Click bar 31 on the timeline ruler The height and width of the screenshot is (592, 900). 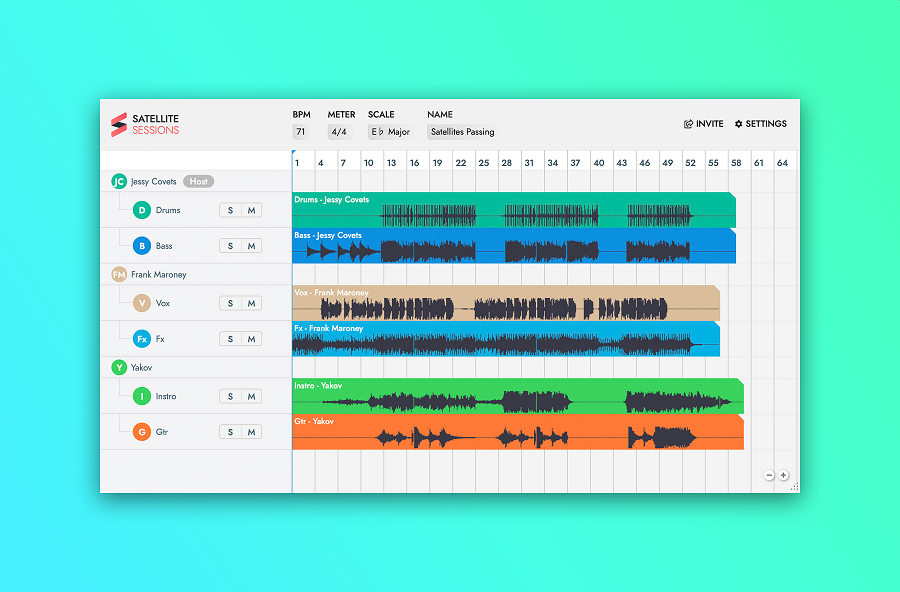530,162
